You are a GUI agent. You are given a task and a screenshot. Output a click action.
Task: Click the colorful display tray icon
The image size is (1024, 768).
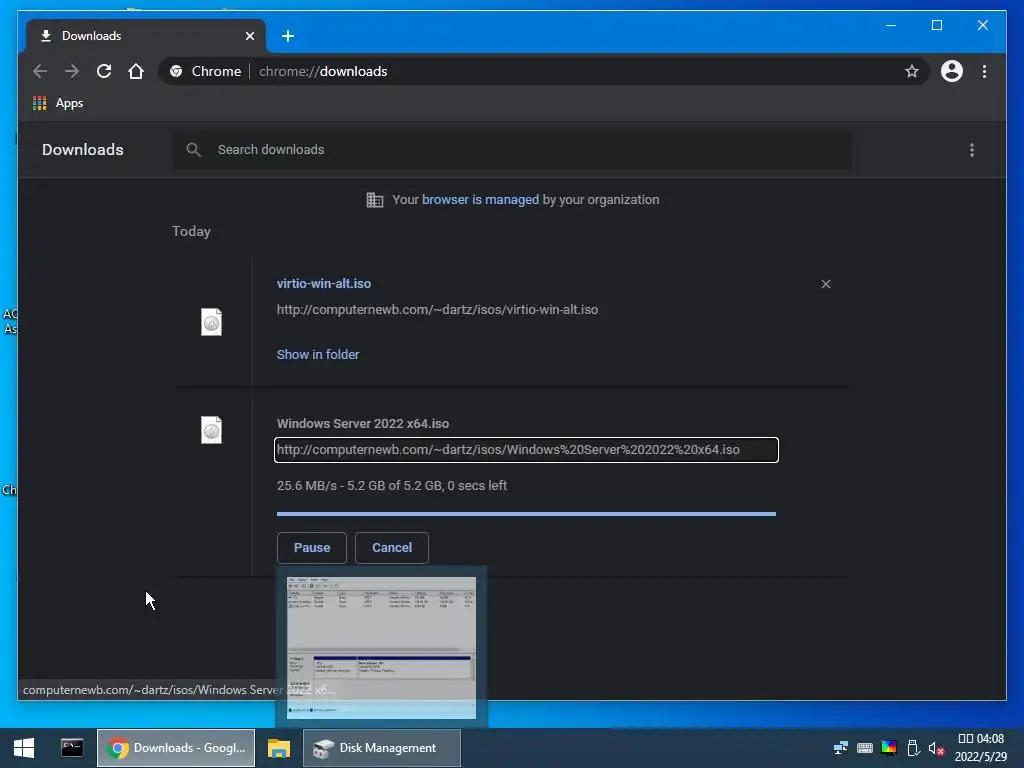(x=889, y=748)
